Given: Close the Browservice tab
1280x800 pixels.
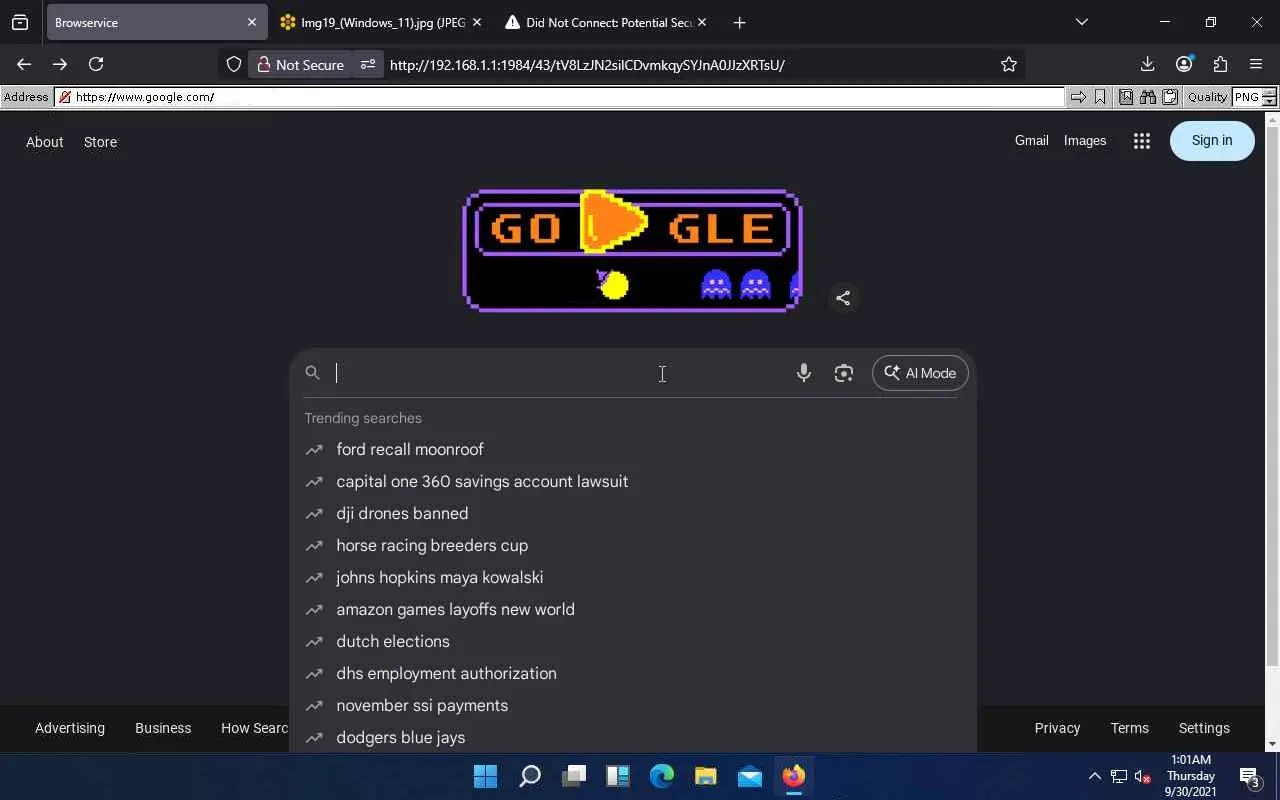Looking at the screenshot, I should (251, 22).
